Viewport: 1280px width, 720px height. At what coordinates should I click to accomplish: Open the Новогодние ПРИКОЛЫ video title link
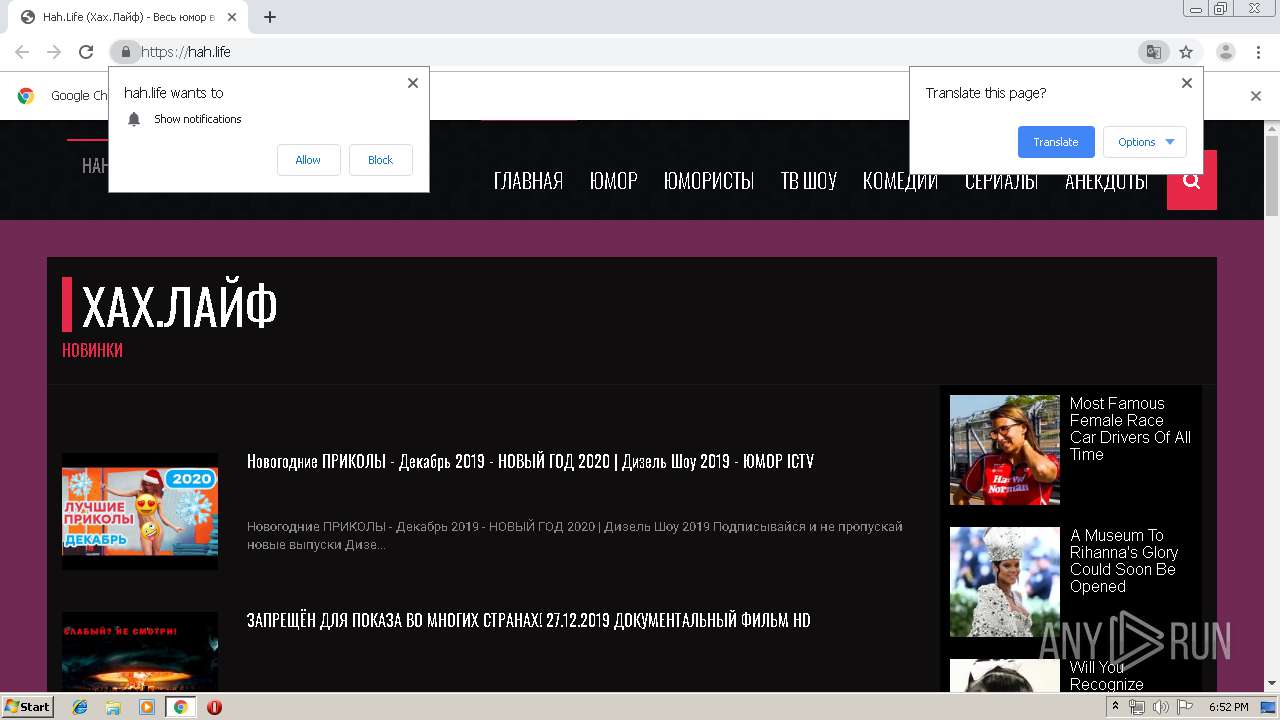[x=530, y=461]
